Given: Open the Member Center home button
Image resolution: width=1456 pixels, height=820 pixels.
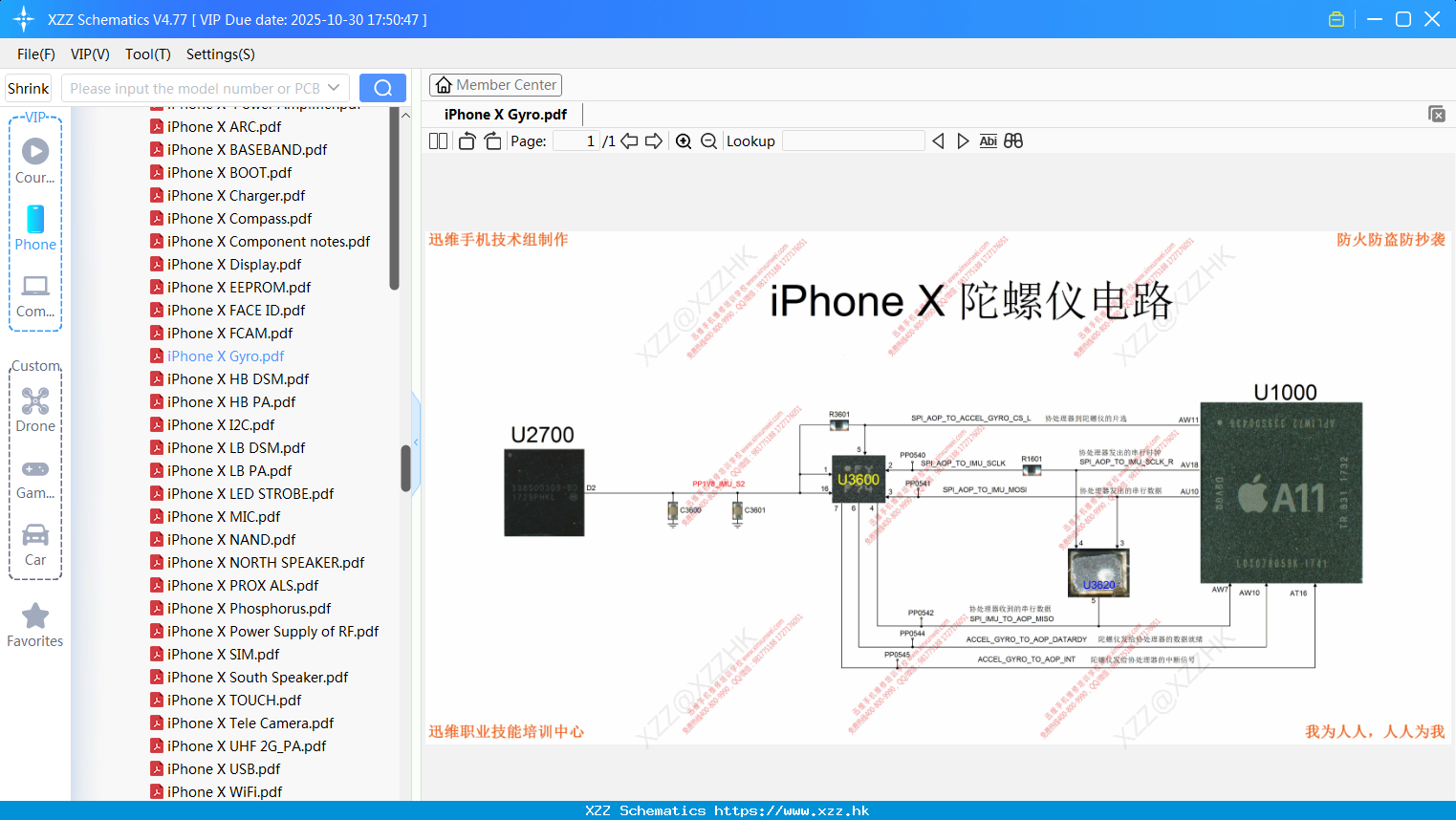Looking at the screenshot, I should [x=495, y=85].
